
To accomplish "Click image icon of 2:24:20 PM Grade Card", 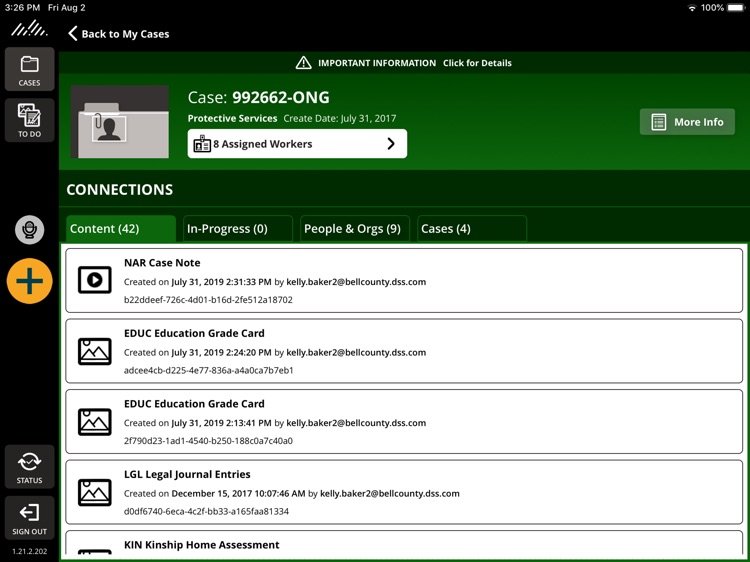I will [95, 351].
